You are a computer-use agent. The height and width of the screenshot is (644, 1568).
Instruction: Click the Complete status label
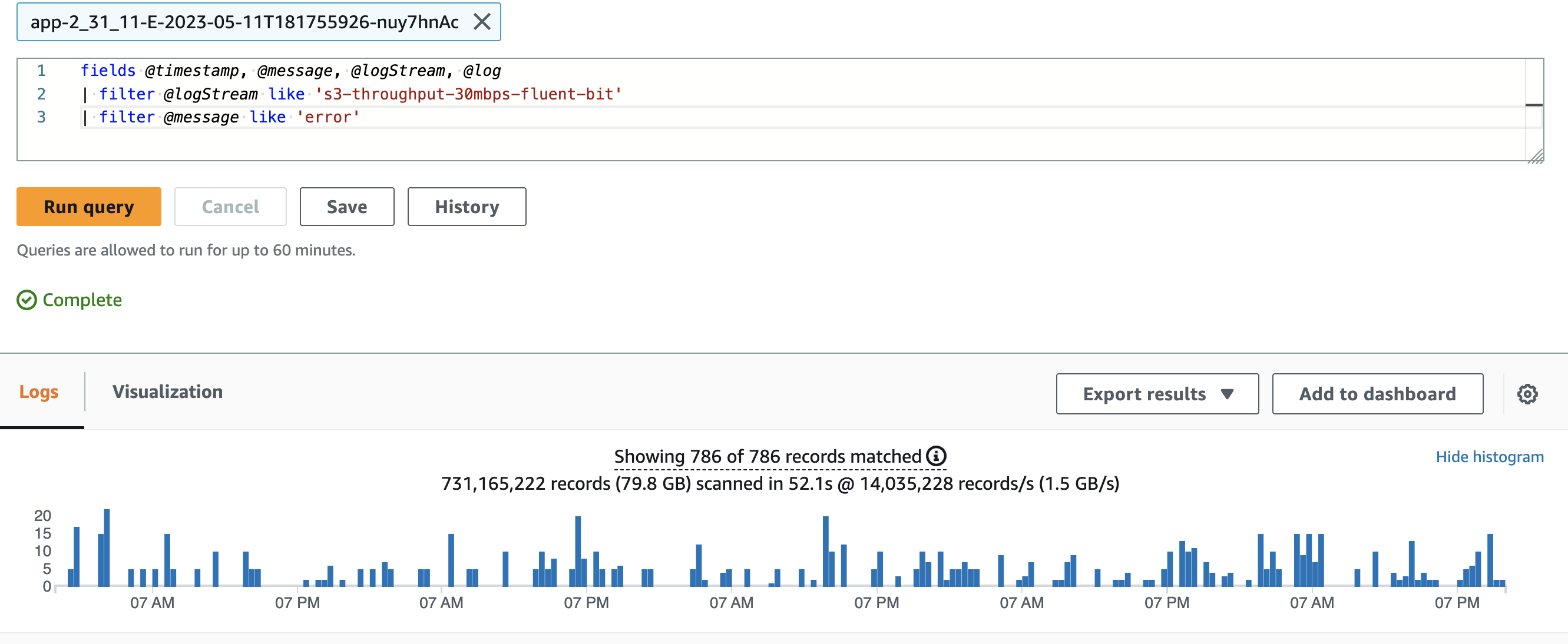pos(82,300)
